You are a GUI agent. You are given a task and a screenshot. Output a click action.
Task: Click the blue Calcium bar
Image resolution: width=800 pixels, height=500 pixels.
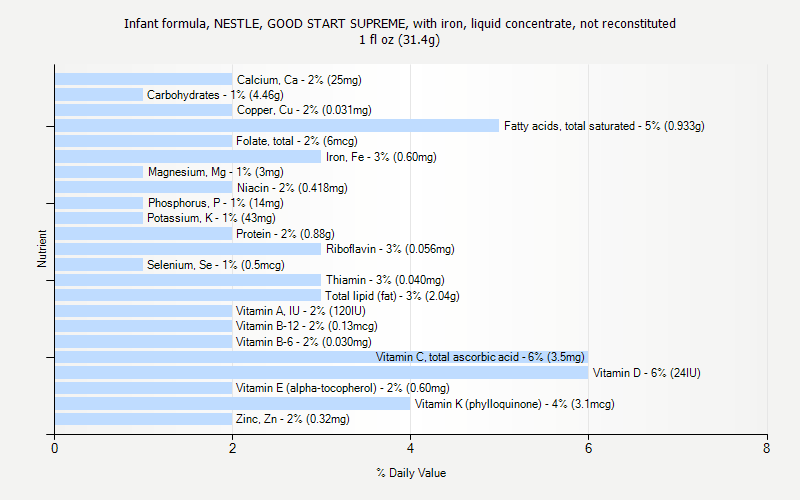pos(144,79)
